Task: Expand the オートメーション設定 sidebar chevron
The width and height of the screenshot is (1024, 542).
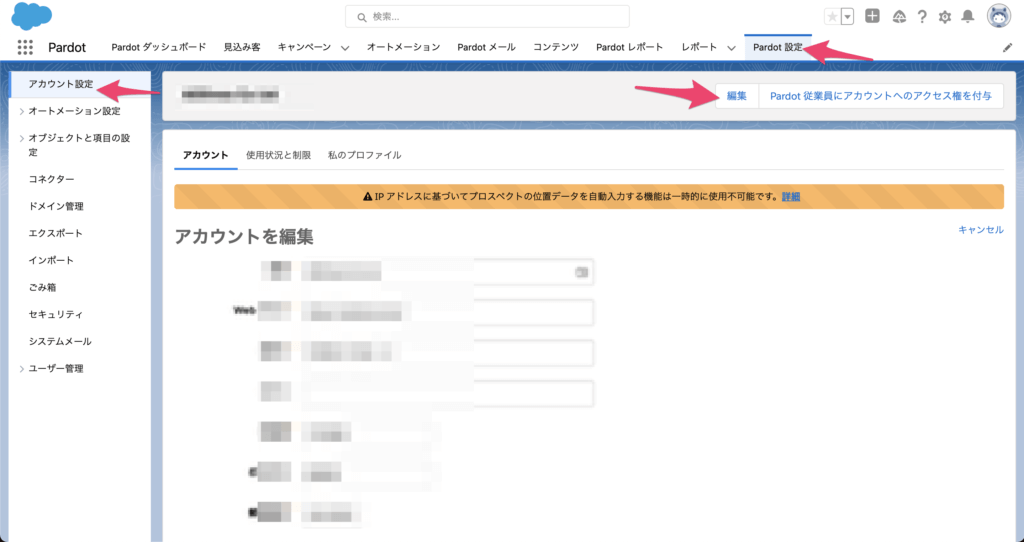Action: (22, 112)
